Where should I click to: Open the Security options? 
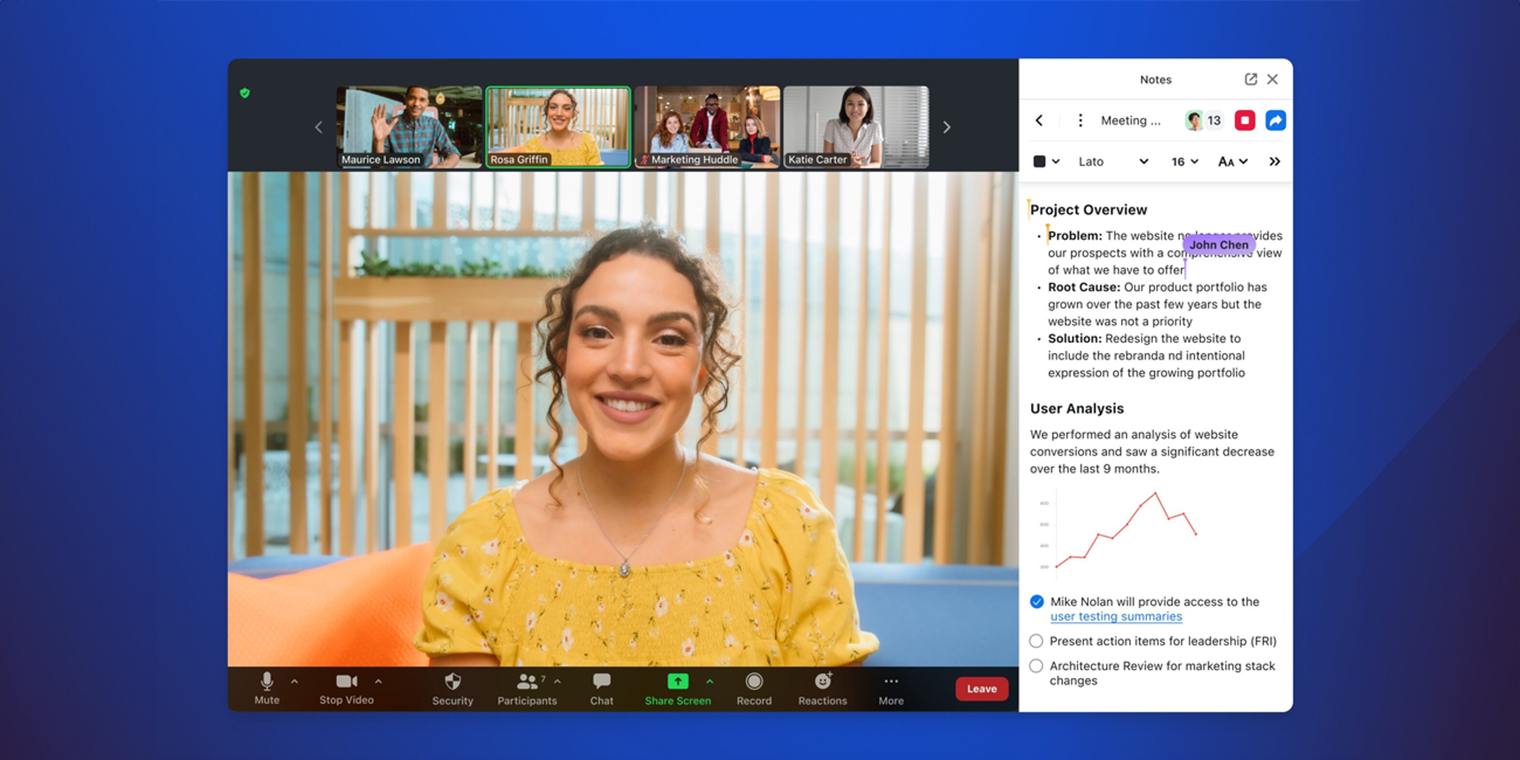pos(452,688)
